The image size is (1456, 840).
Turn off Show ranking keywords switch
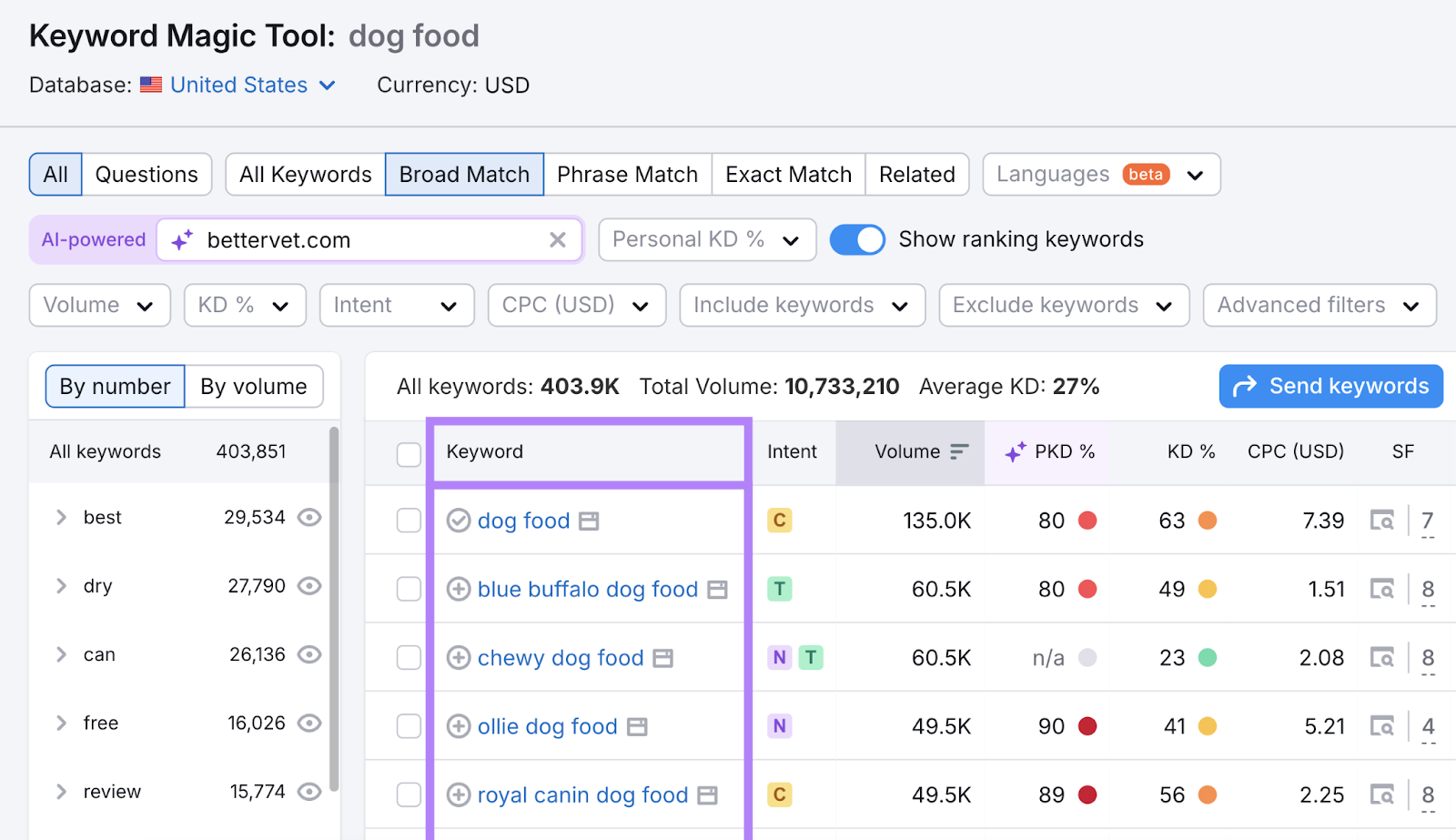pyautogui.click(x=857, y=239)
